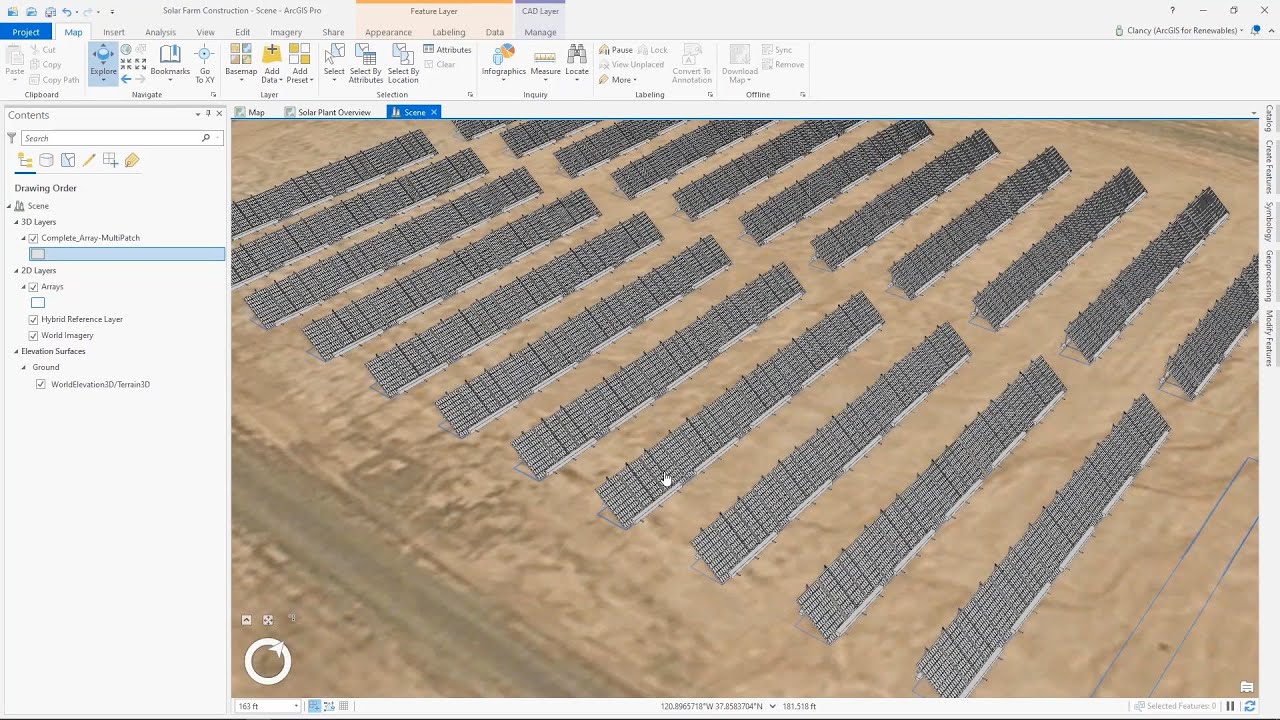Switch to the Insert ribbon tab
Screen dimensions: 1280x720
(x=114, y=32)
